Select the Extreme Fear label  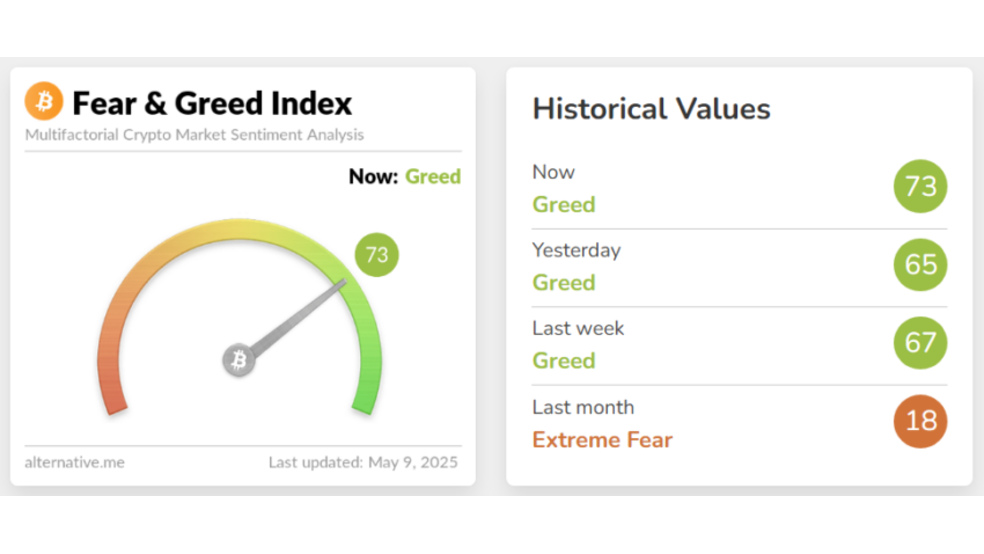coord(602,440)
